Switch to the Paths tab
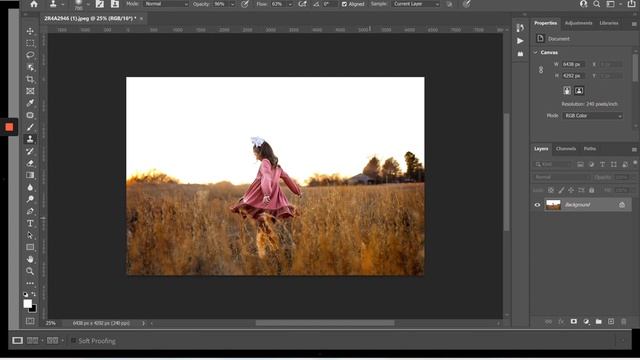640x360 pixels. coord(590,149)
